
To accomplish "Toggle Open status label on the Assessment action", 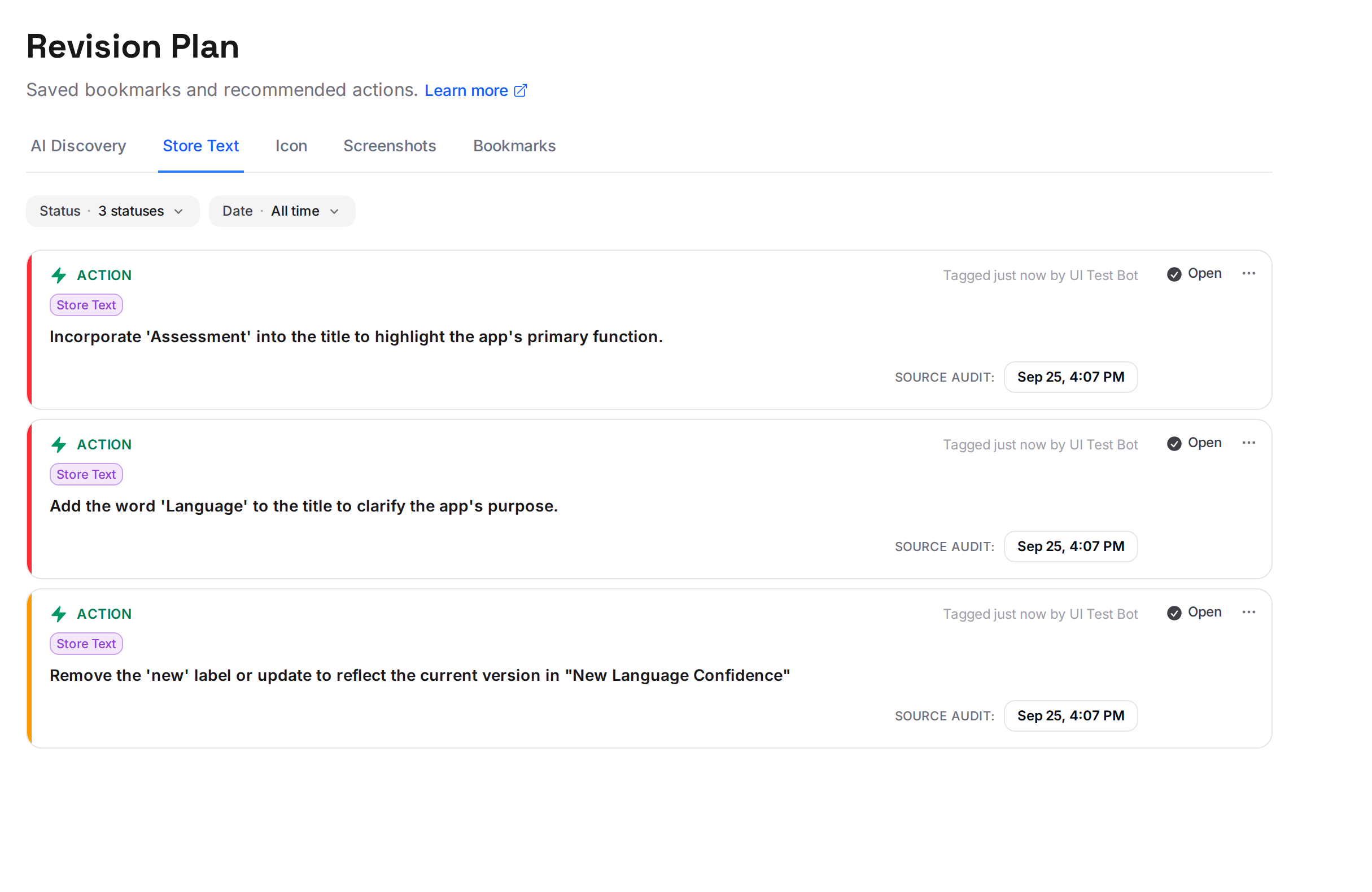I will click(1205, 273).
